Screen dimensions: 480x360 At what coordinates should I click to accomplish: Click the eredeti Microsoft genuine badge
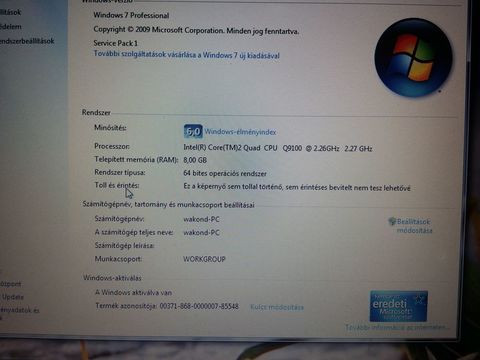399,306
